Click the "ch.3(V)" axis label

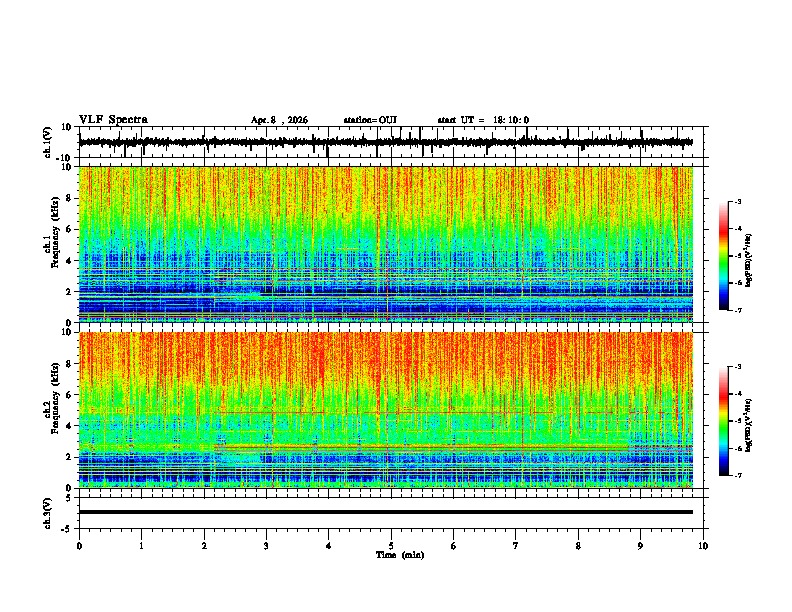click(x=48, y=514)
